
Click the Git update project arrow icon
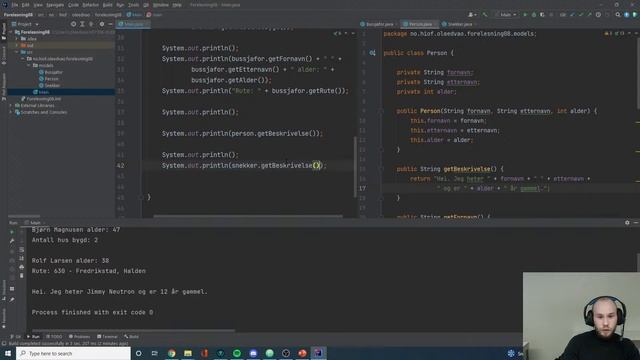click(x=572, y=15)
